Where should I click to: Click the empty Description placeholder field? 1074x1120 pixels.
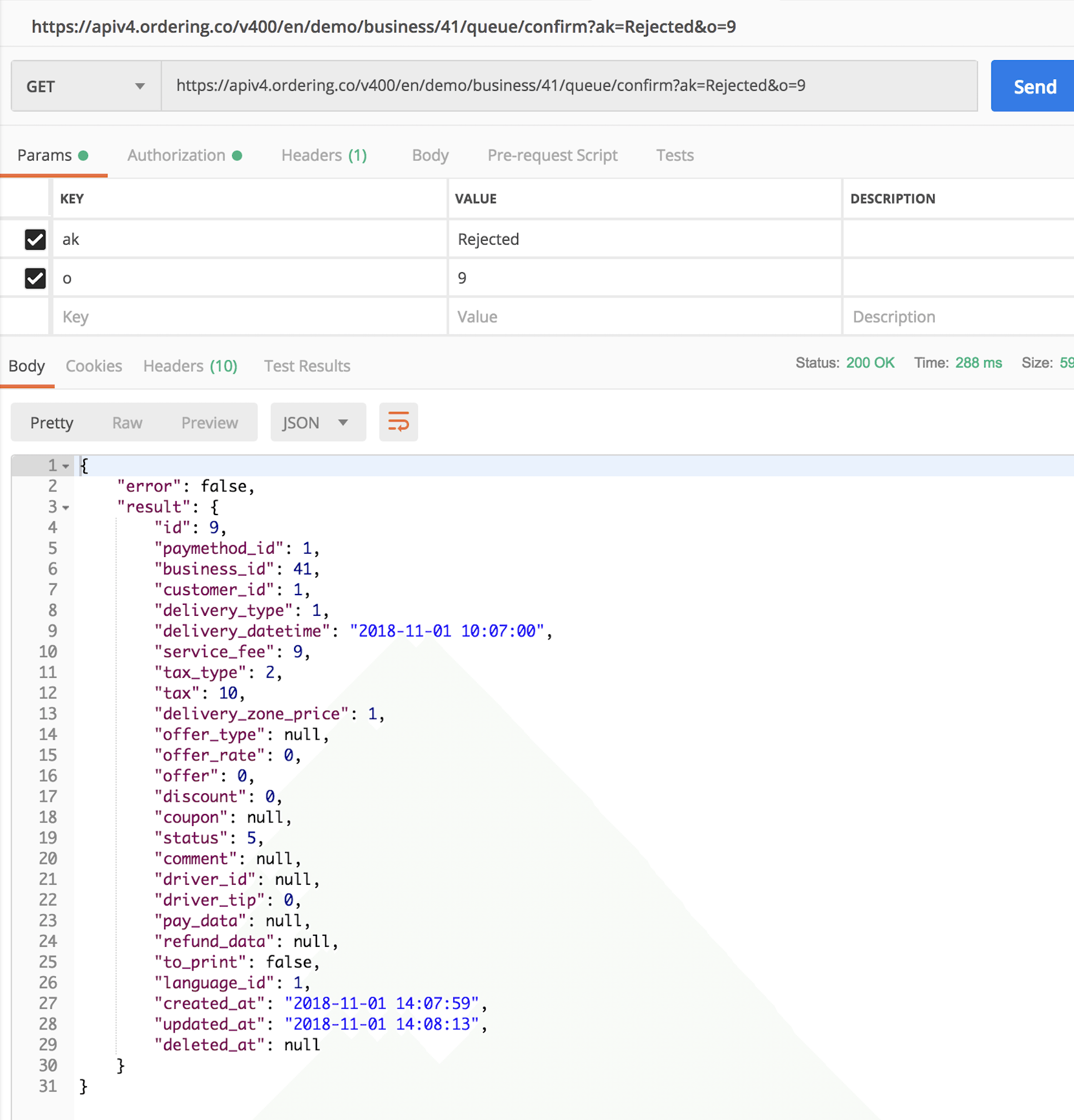[958, 317]
